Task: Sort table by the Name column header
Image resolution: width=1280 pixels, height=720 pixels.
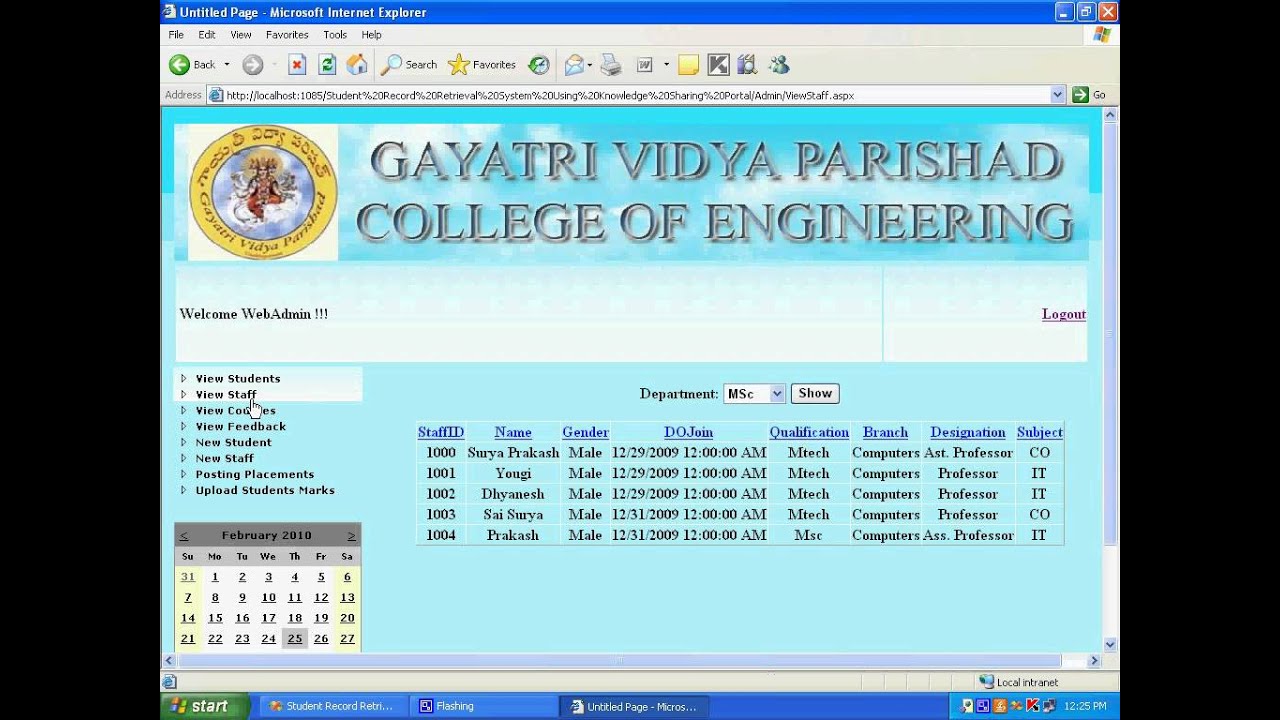Action: pyautogui.click(x=513, y=432)
